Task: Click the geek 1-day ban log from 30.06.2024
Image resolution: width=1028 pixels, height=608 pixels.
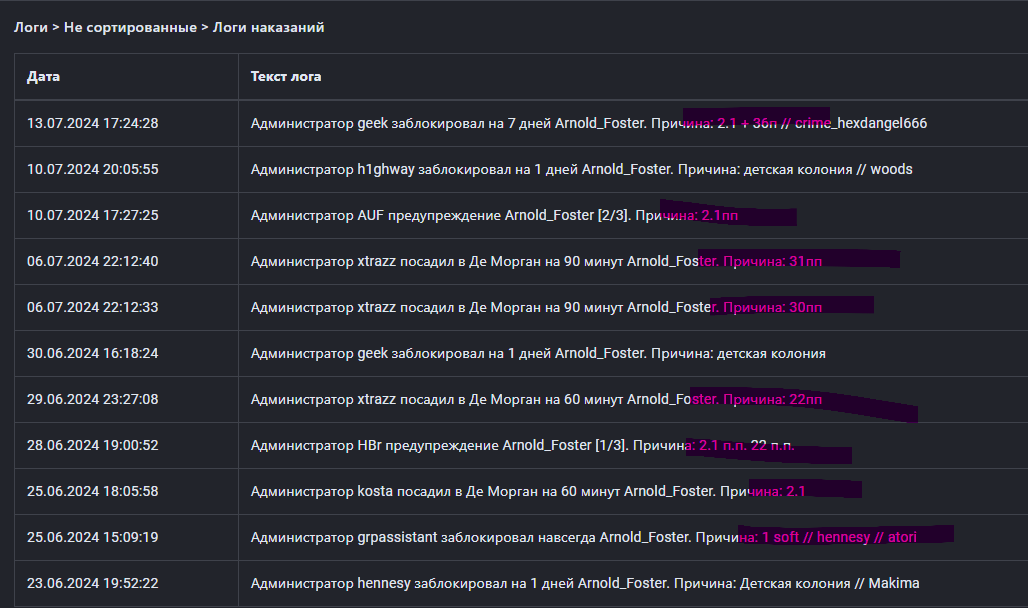Action: point(538,354)
